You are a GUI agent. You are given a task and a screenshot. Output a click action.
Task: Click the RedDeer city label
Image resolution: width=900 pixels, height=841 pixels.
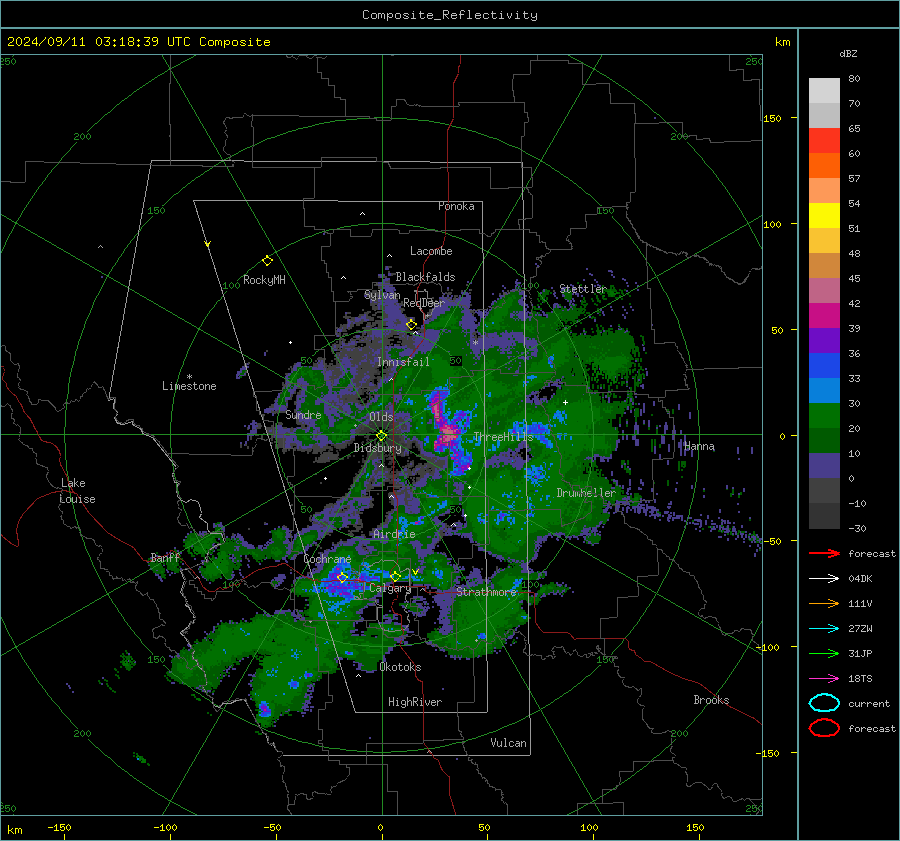click(424, 303)
